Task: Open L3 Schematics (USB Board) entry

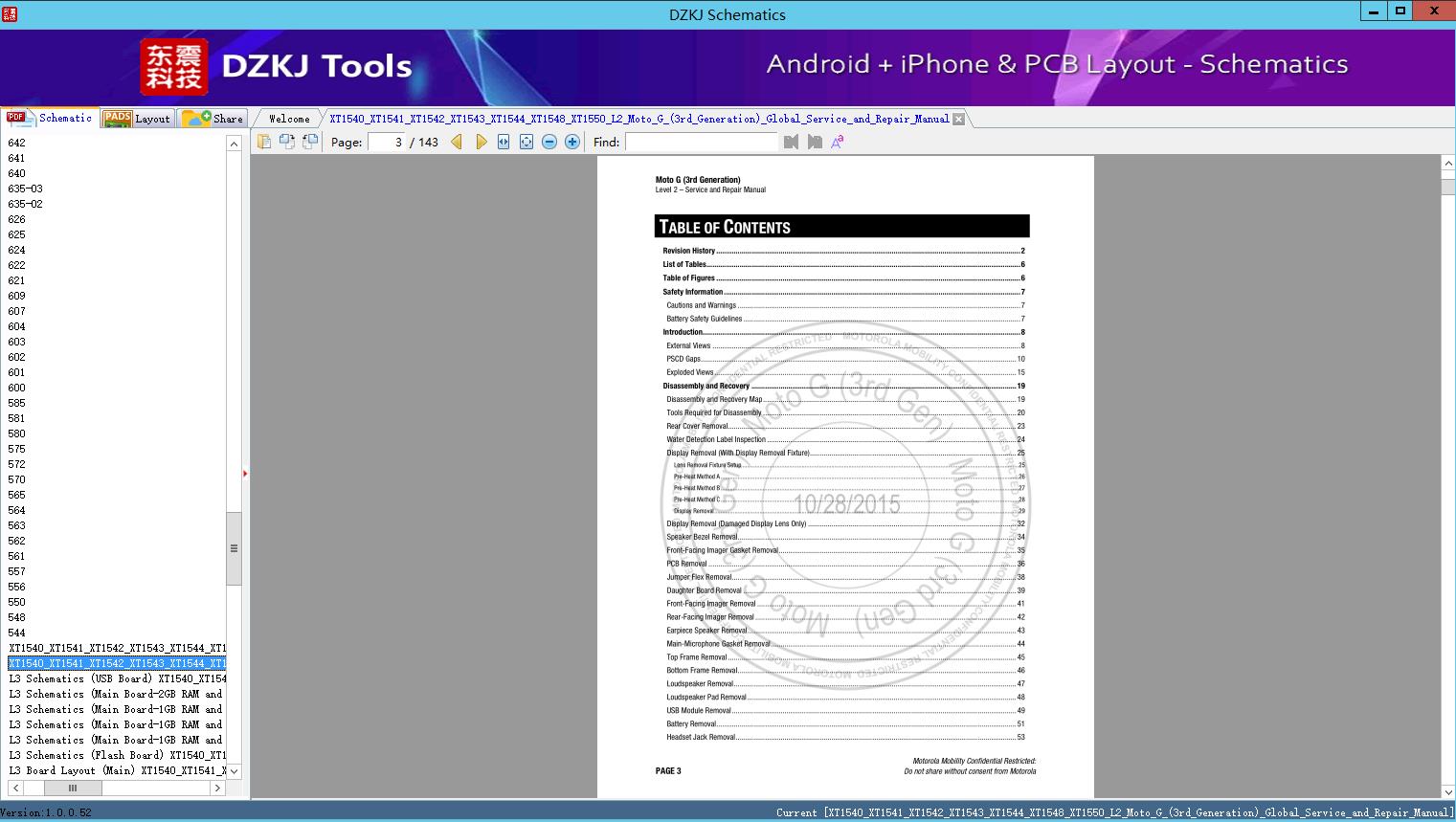Action: (117, 678)
